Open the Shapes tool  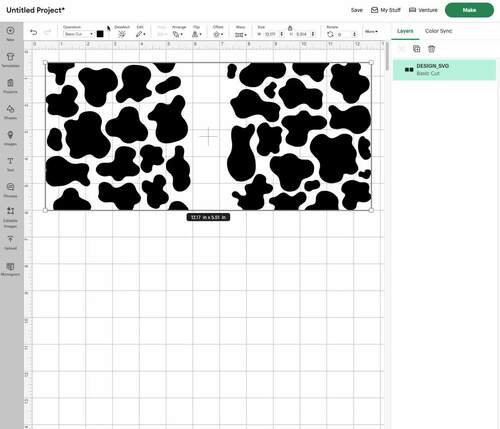[10, 112]
